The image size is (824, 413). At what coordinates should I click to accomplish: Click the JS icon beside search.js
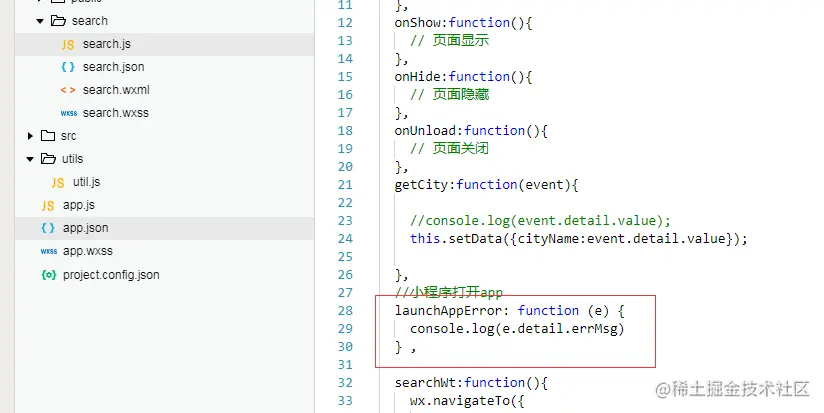[x=68, y=45]
